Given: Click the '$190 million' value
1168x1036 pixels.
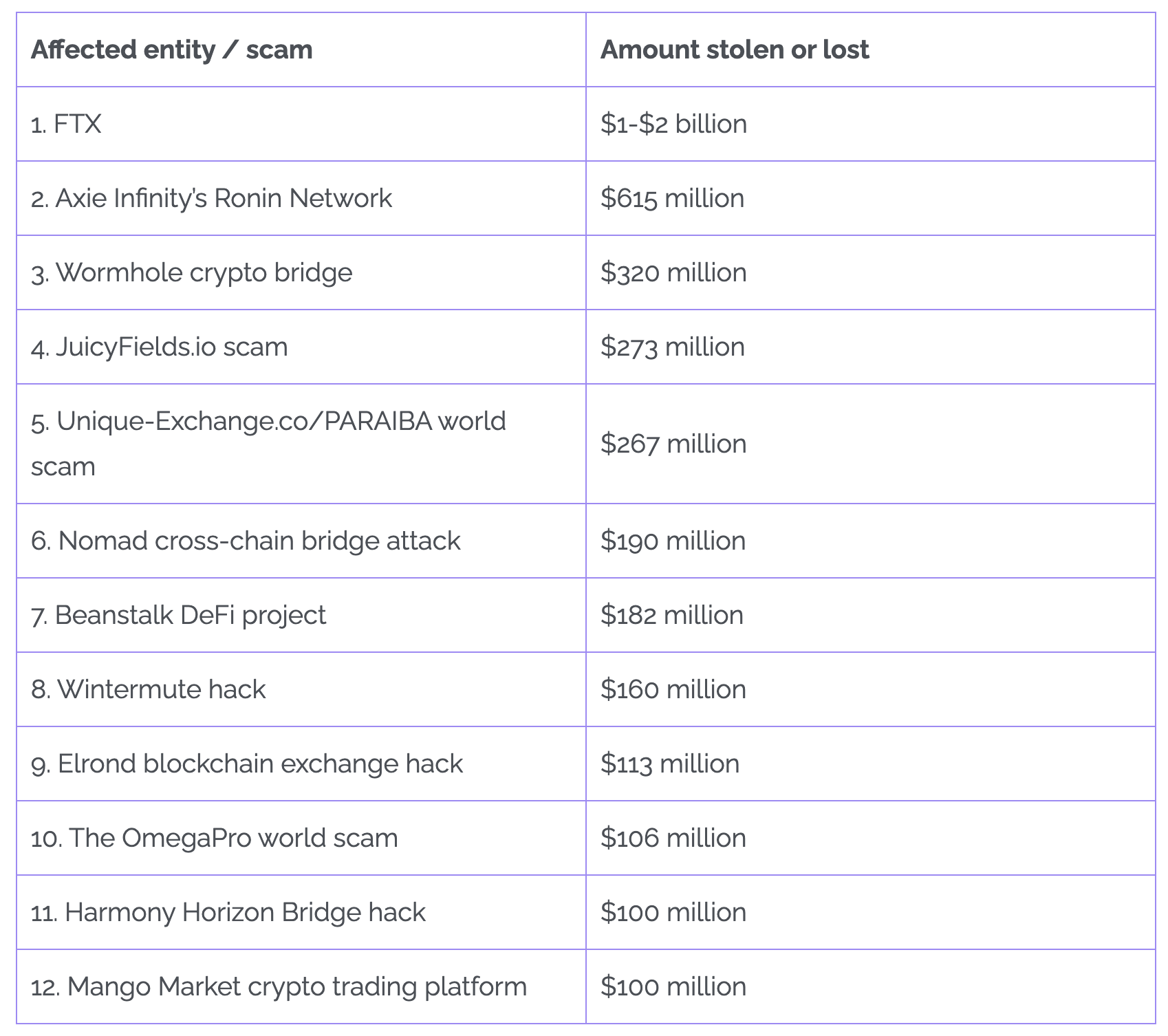Looking at the screenshot, I should point(673,541).
